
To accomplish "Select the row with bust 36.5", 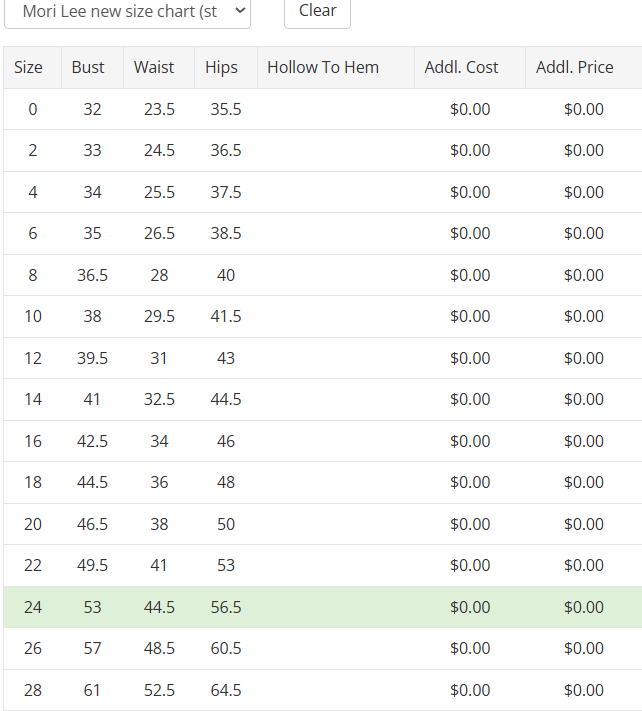I will click(323, 275).
